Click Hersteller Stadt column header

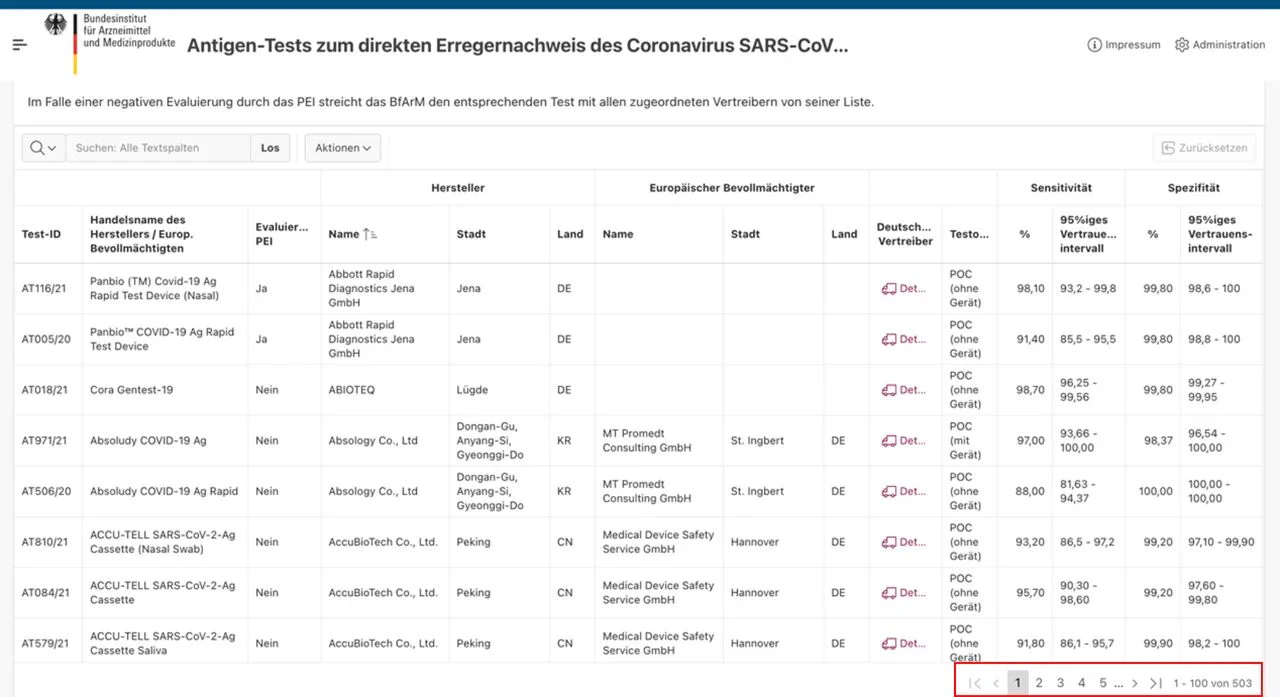coord(472,234)
